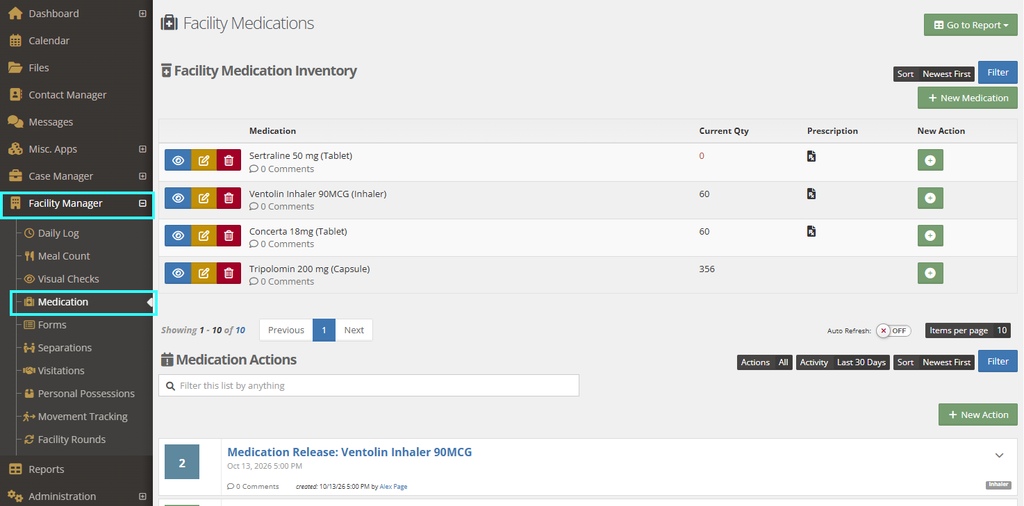Open Personal Possessions submenu item

click(86, 393)
